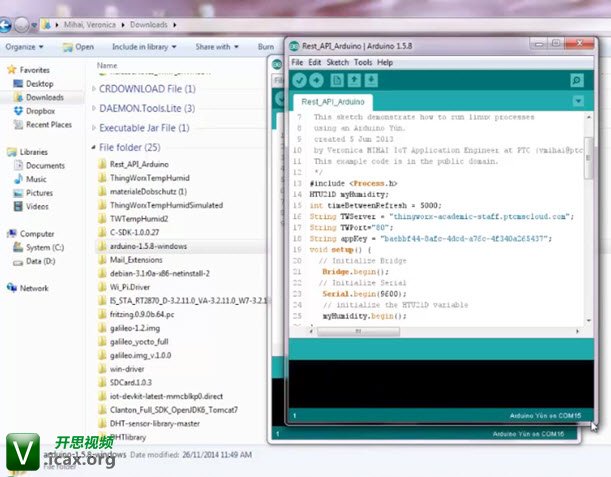Expand the CRDOWNLOAD File group

click(x=94, y=89)
